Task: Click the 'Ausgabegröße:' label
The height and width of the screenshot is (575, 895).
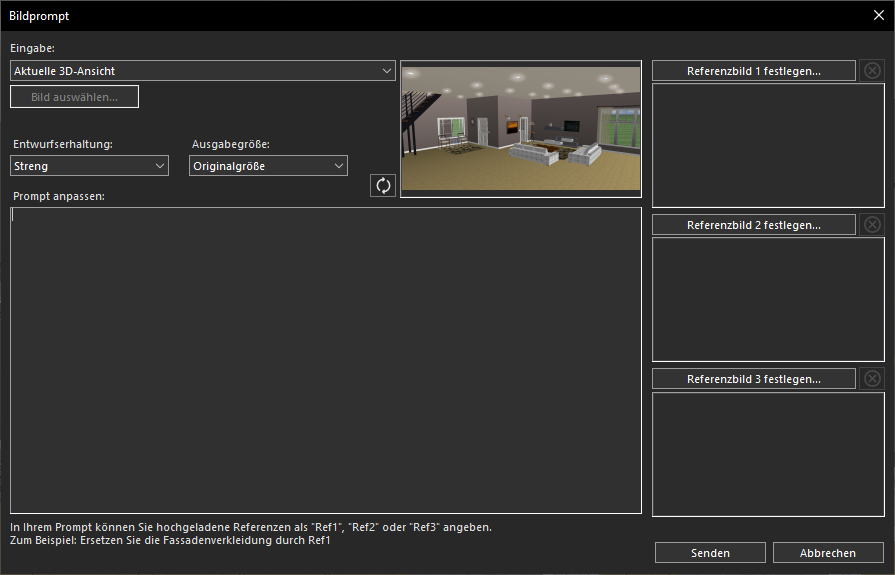Action: pyautogui.click(x=231, y=144)
